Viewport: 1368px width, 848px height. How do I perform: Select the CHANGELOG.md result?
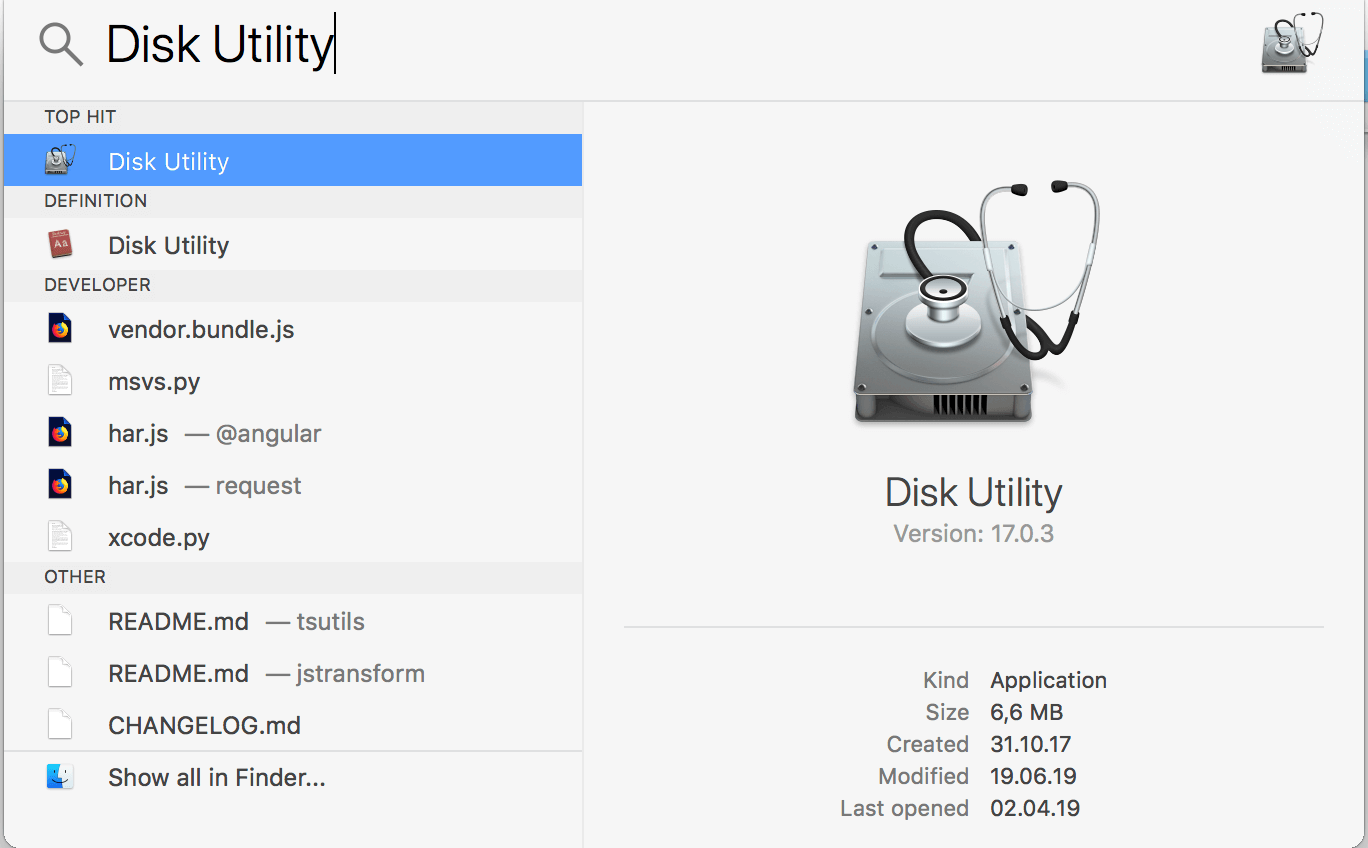293,725
